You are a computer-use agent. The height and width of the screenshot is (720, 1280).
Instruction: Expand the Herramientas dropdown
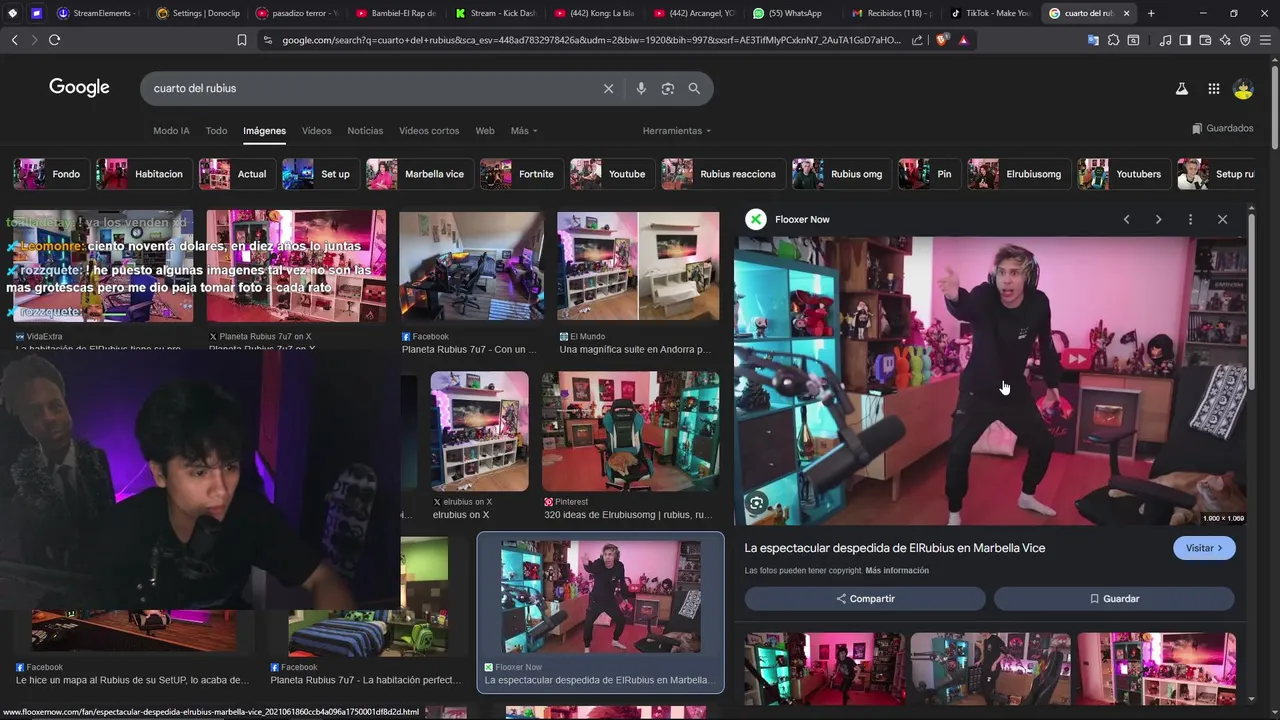(677, 131)
